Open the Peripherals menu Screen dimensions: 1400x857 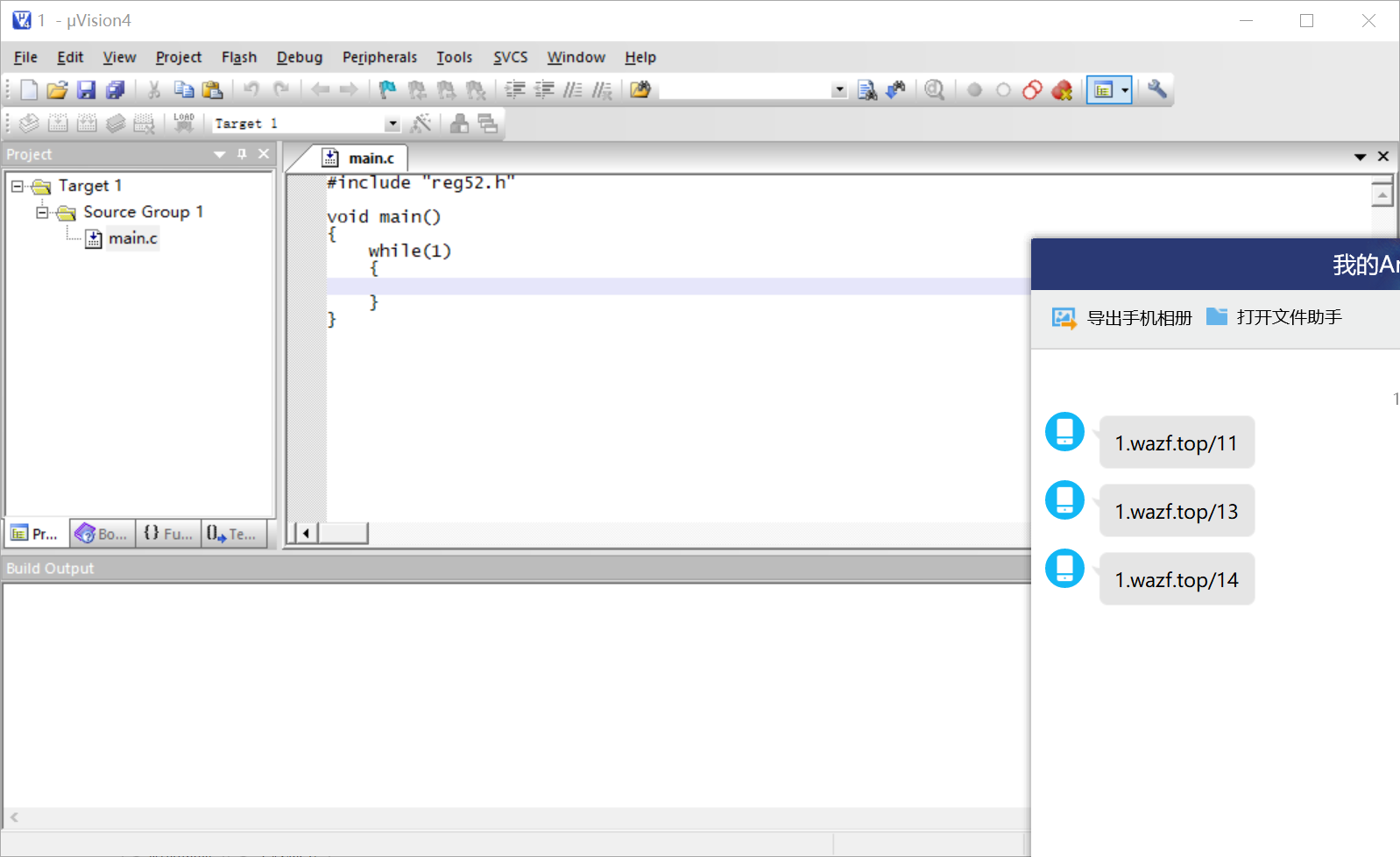pyautogui.click(x=379, y=57)
